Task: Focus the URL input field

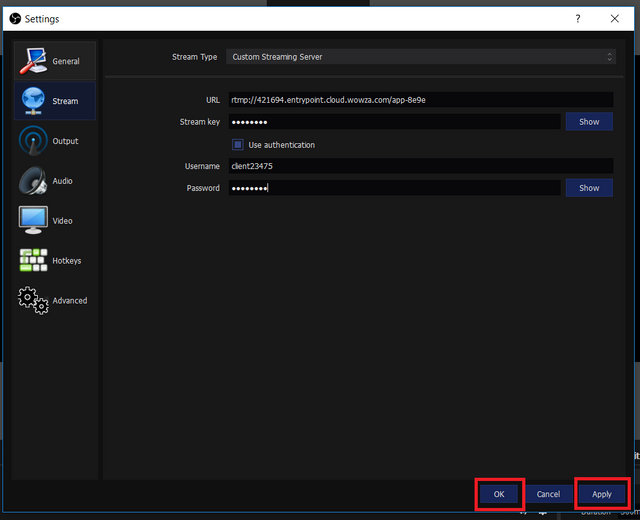Action: [421, 100]
